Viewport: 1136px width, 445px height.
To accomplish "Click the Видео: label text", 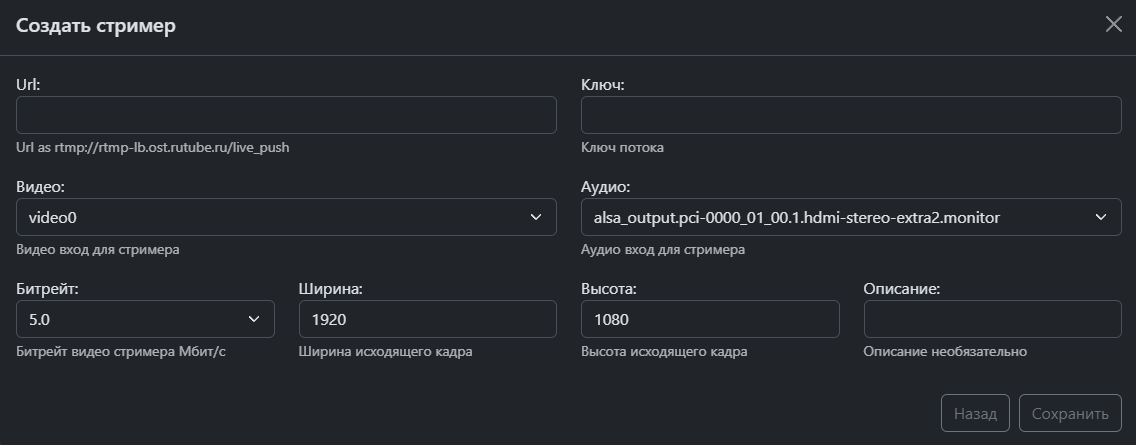I will 41,187.
